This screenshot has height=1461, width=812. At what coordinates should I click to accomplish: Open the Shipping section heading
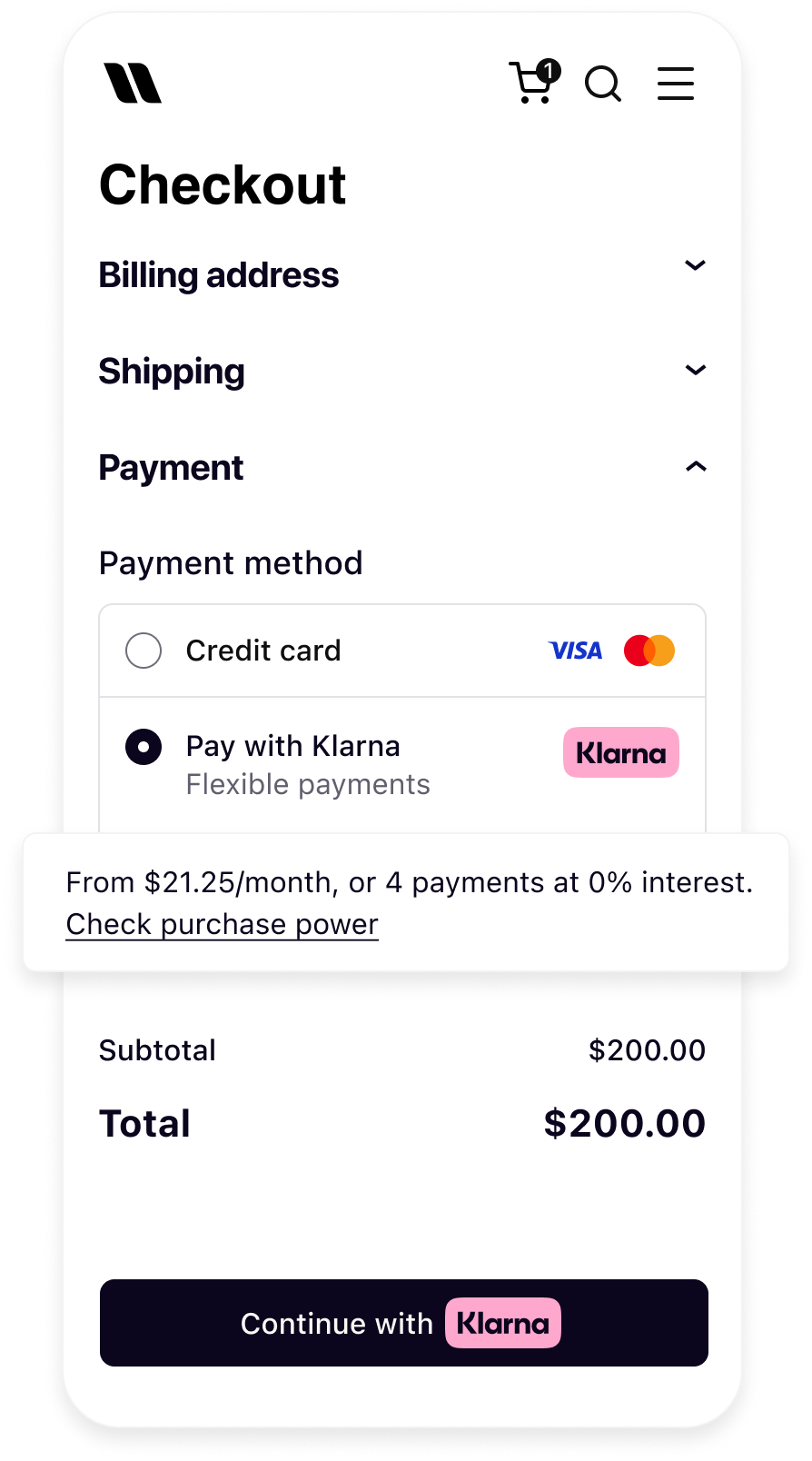(x=172, y=372)
